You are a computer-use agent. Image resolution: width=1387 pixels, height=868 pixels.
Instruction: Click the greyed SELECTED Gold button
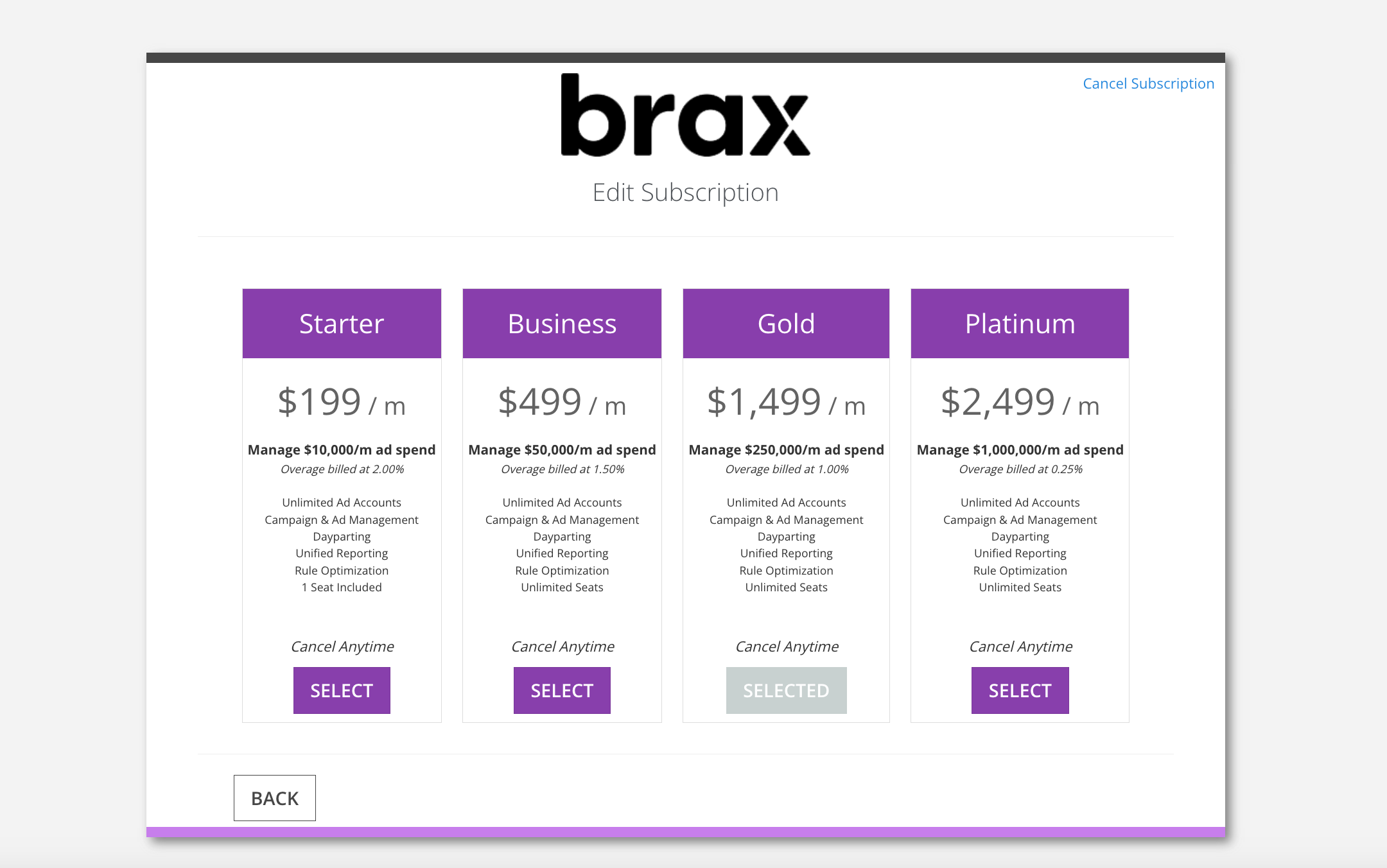[x=786, y=690]
